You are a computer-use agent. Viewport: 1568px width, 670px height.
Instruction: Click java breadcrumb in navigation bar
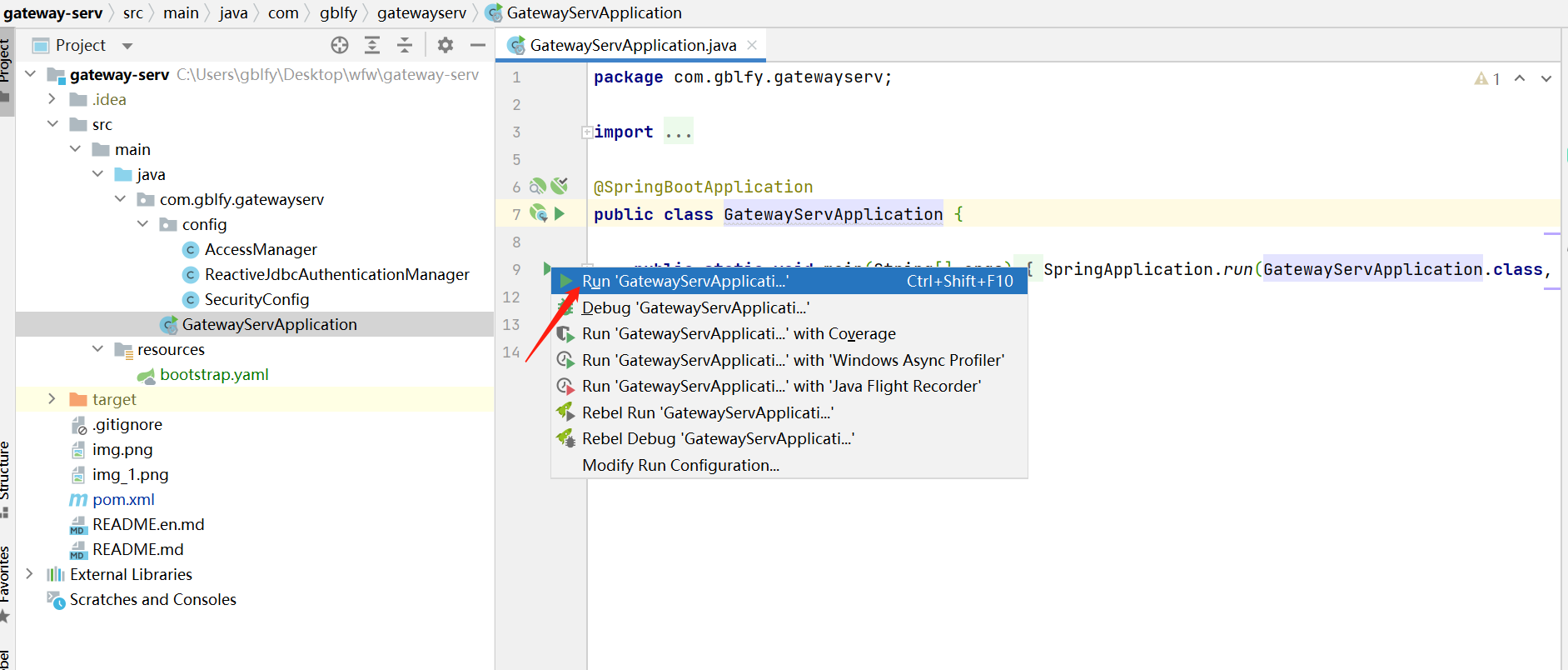[233, 12]
